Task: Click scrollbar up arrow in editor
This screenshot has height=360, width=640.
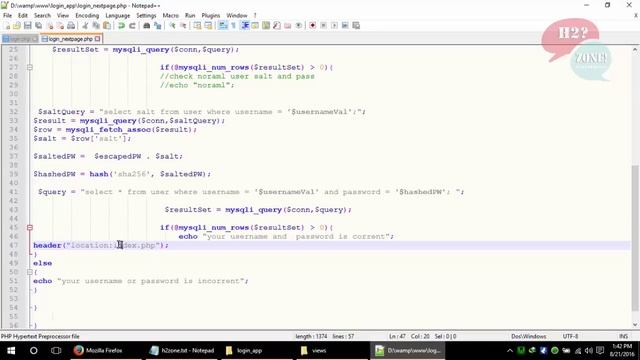Action: click(x=635, y=49)
